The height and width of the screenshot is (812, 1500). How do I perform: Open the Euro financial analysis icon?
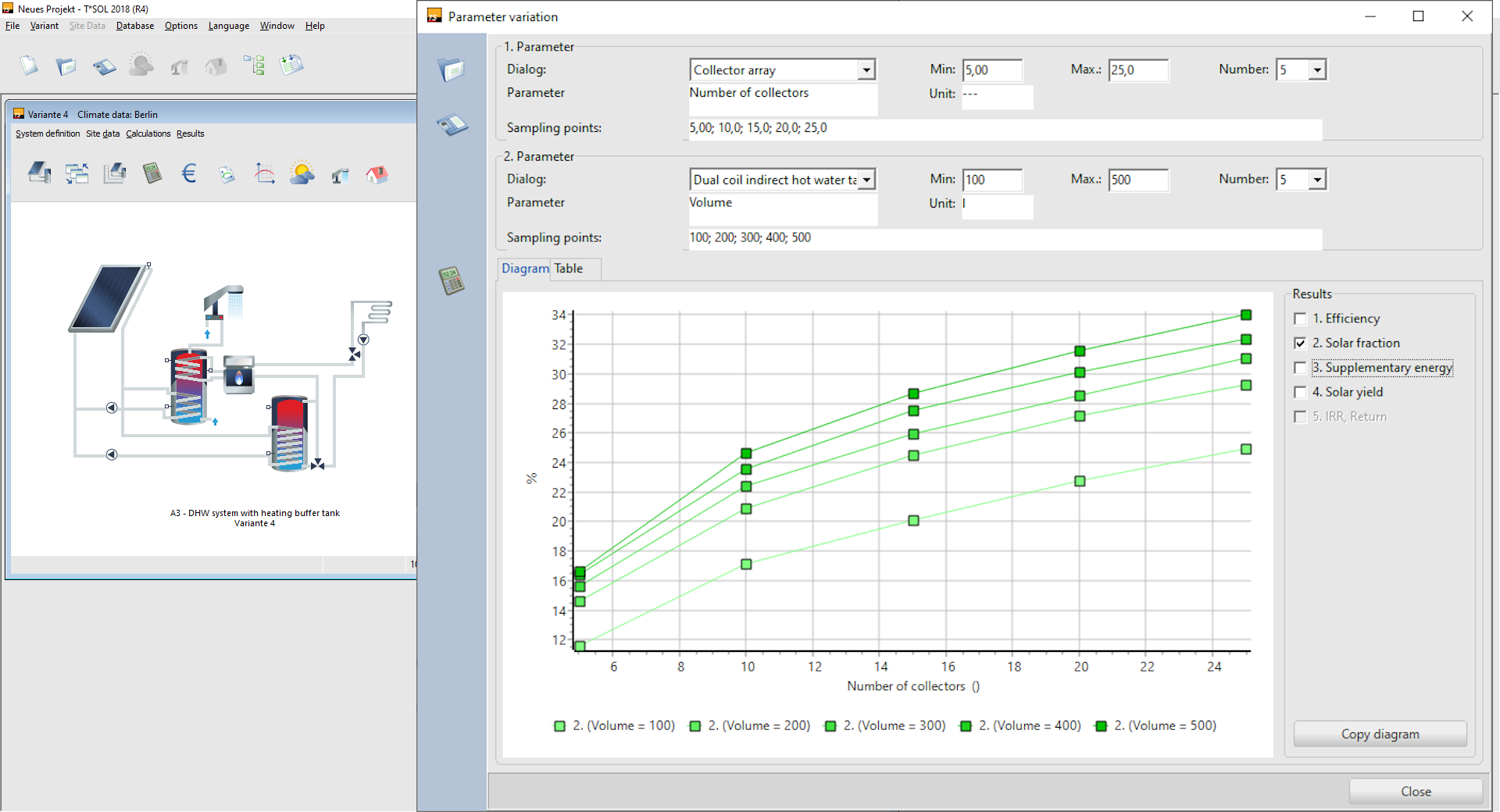coord(189,173)
